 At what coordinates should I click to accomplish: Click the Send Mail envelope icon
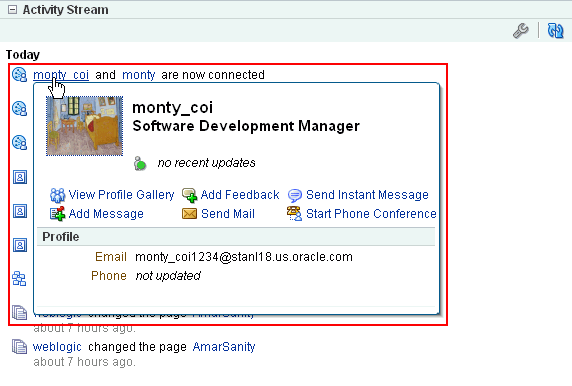coord(189,214)
